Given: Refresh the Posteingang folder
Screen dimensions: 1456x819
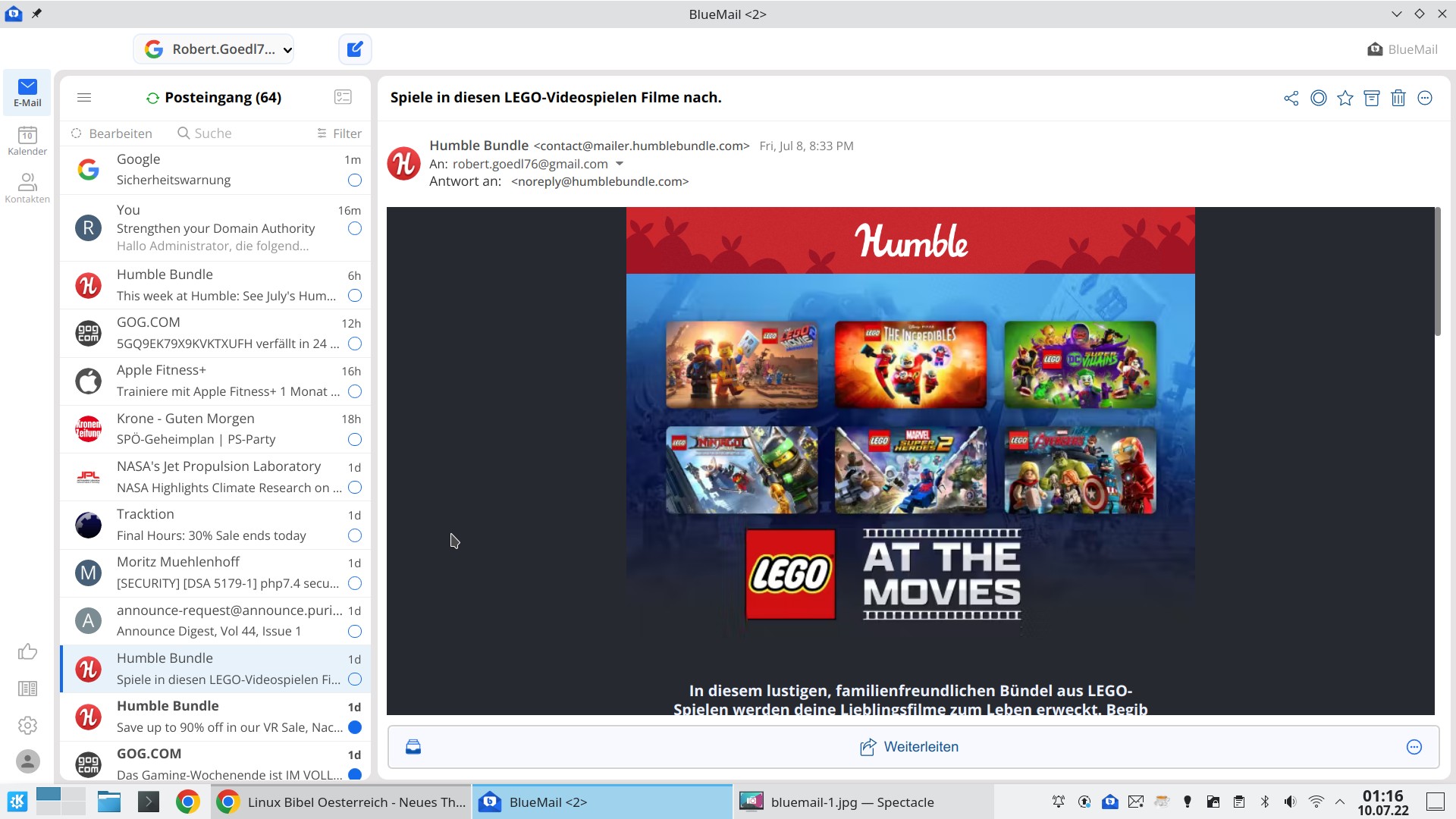Looking at the screenshot, I should pos(152,98).
